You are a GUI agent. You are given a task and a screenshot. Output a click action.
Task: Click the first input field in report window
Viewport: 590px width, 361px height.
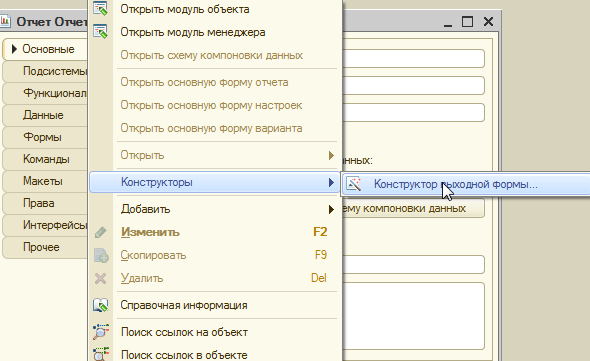(413, 58)
